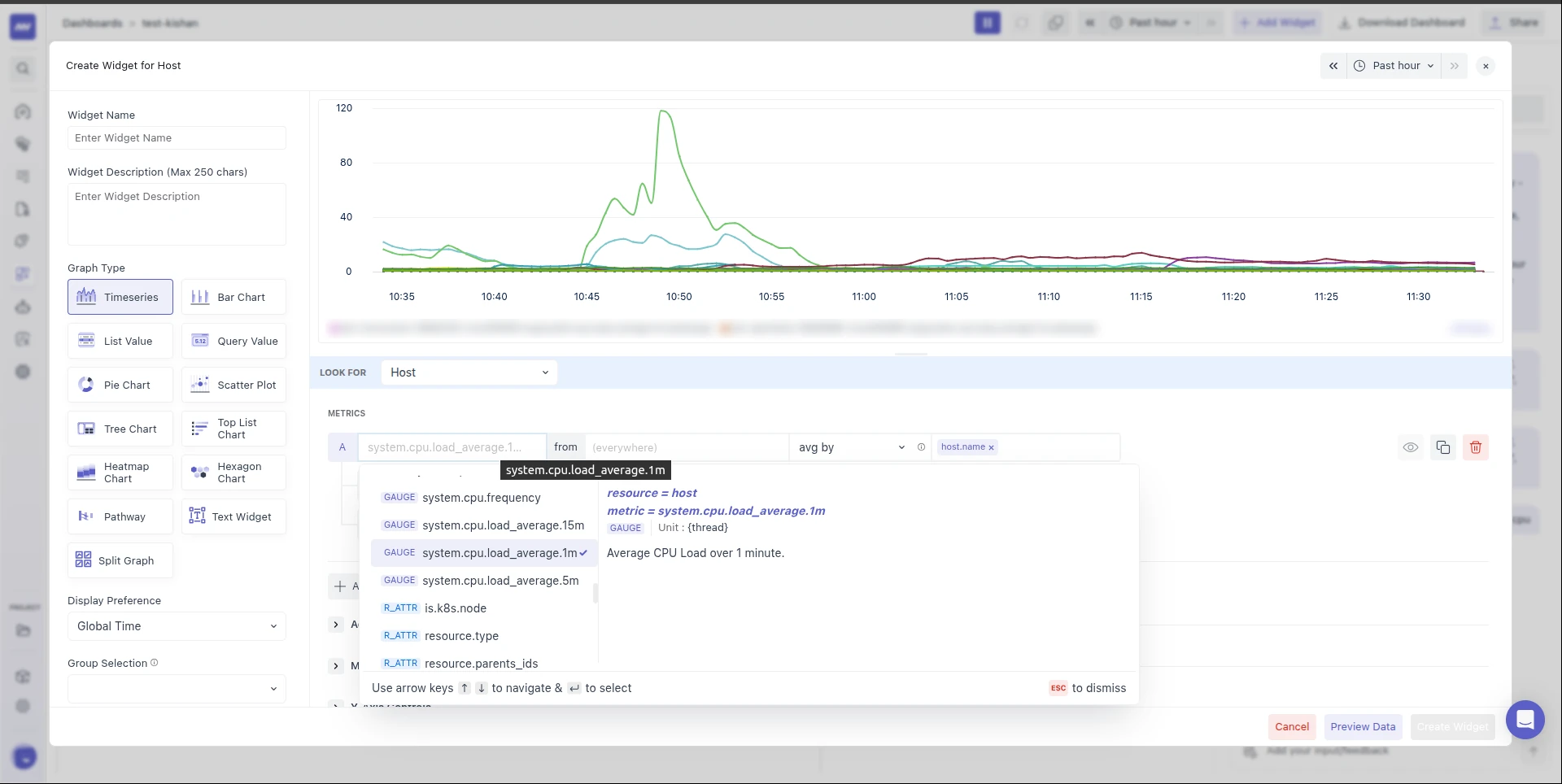This screenshot has width=1562, height=784.
Task: Choose the Bar Chart graph type
Action: click(233, 297)
